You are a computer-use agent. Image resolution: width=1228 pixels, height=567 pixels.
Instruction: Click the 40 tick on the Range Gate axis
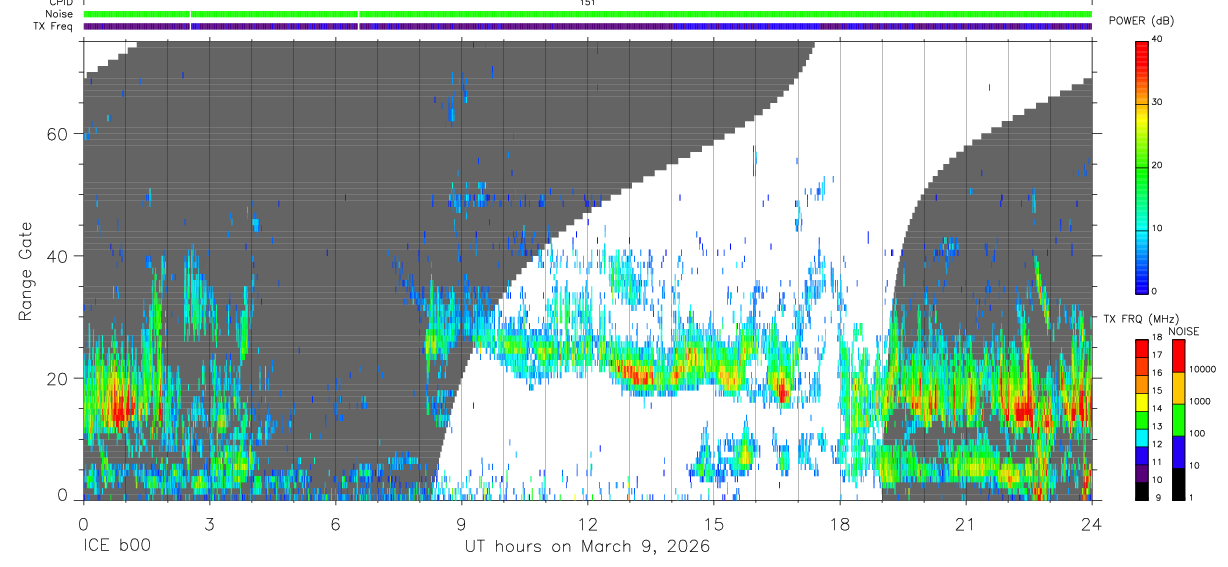pos(56,256)
